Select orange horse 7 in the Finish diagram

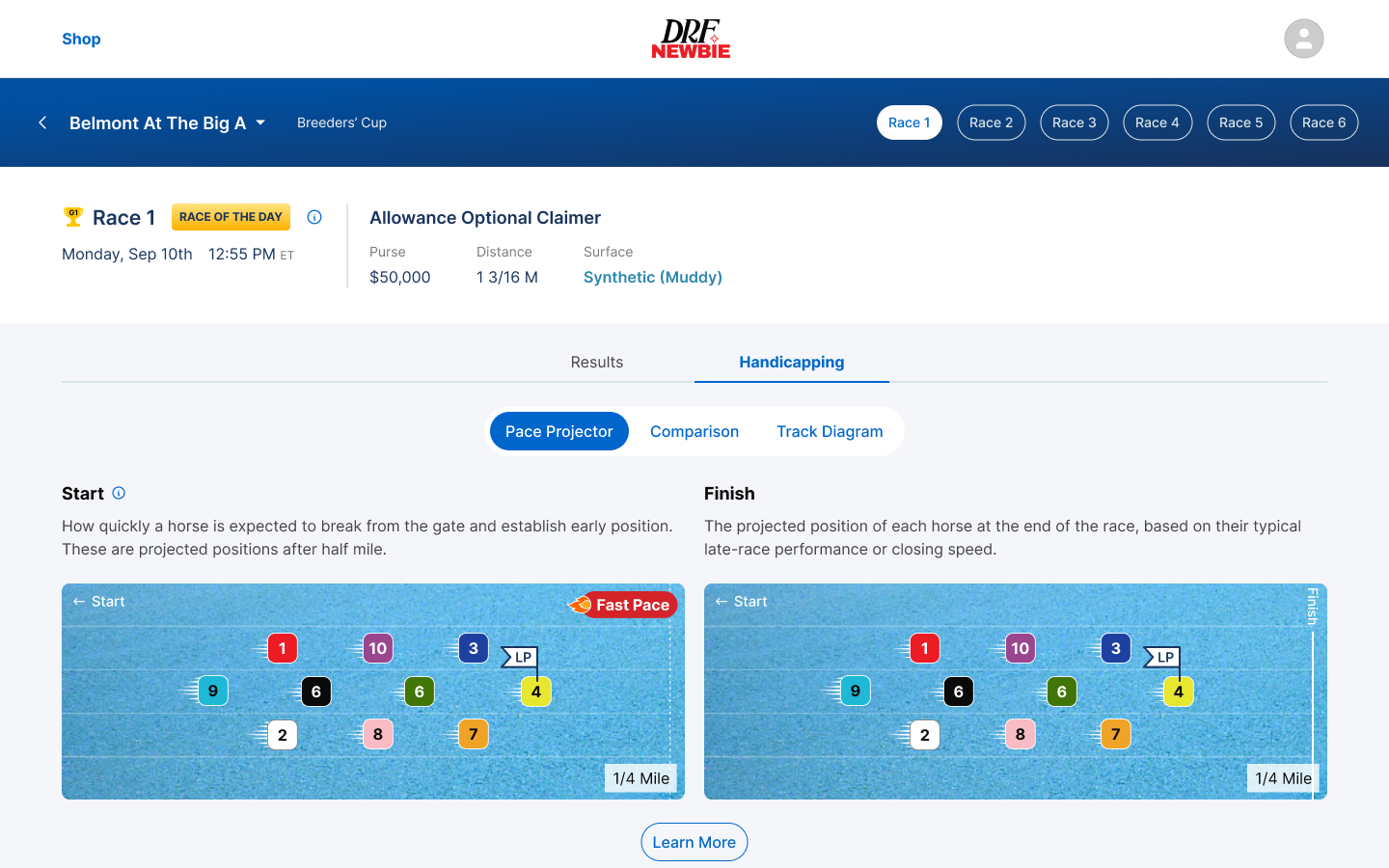click(1115, 734)
